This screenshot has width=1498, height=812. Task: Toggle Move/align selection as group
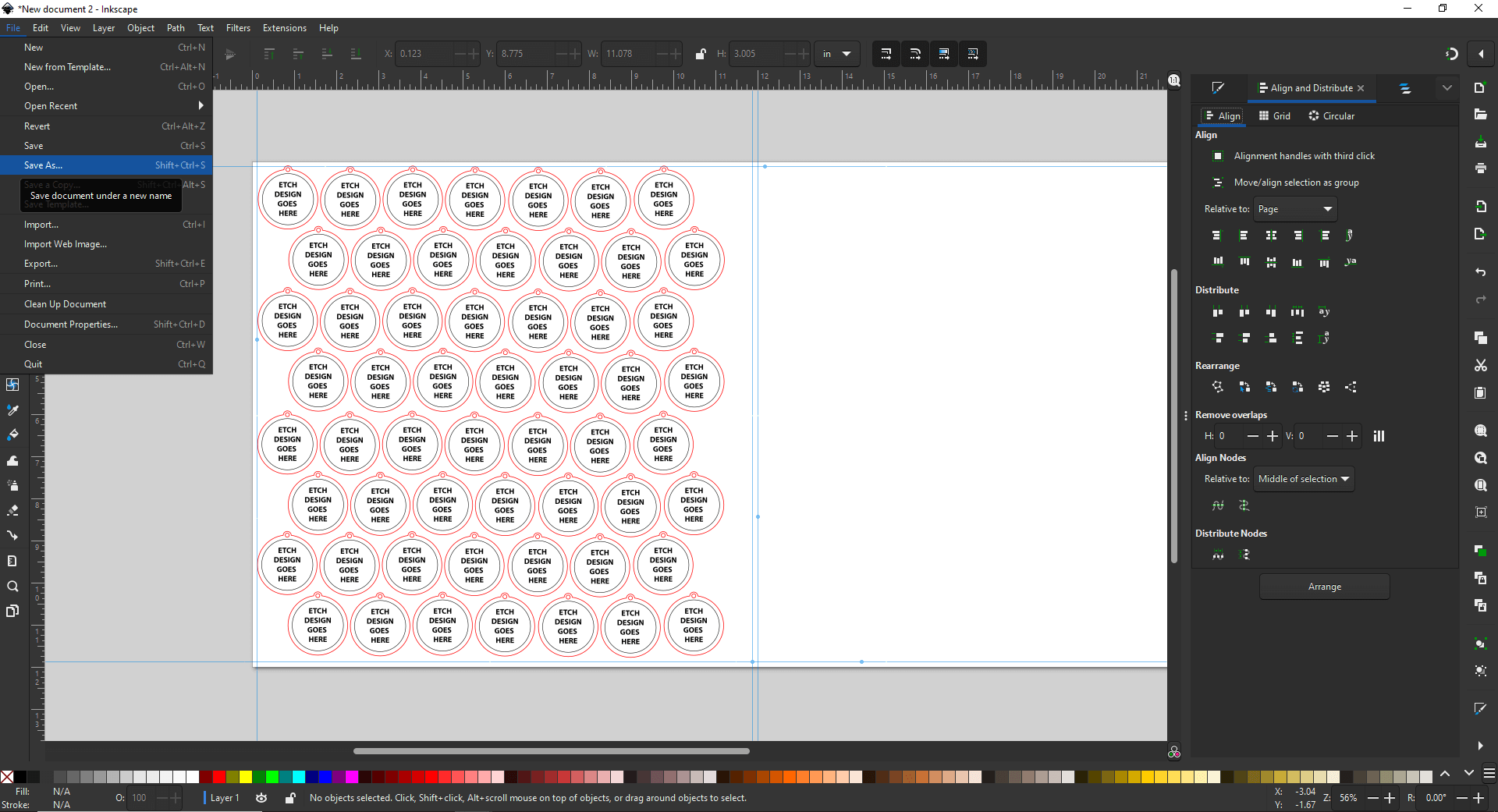point(1218,182)
